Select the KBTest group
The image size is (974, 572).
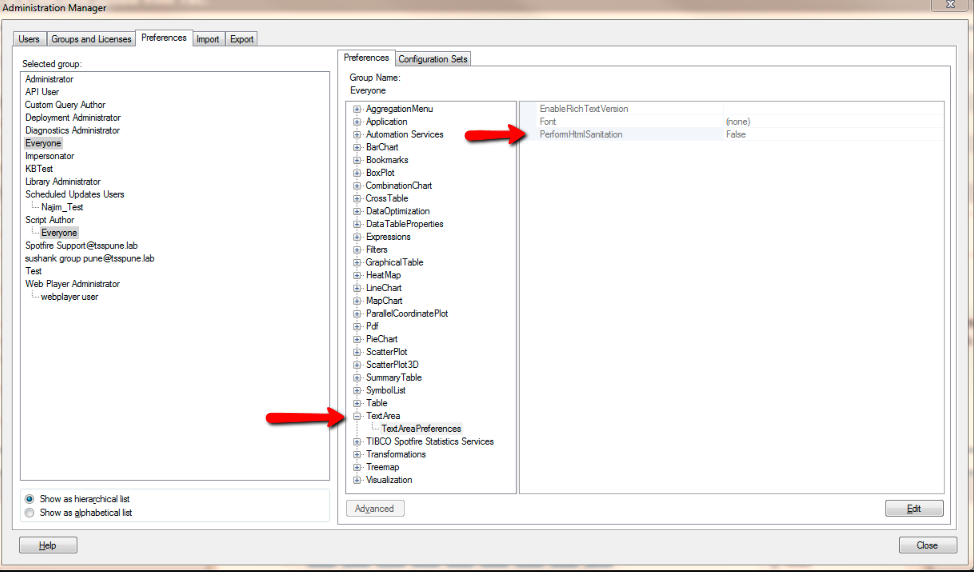click(x=39, y=169)
